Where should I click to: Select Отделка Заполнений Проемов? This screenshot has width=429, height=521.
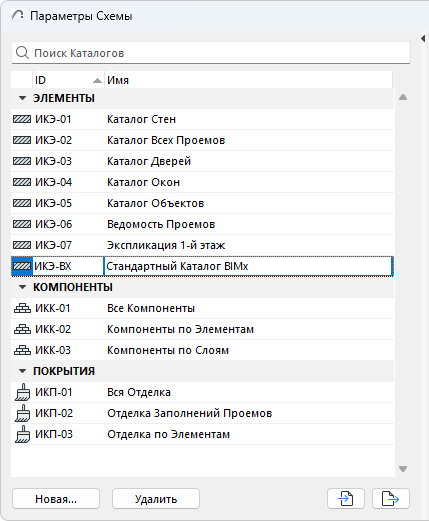click(190, 413)
